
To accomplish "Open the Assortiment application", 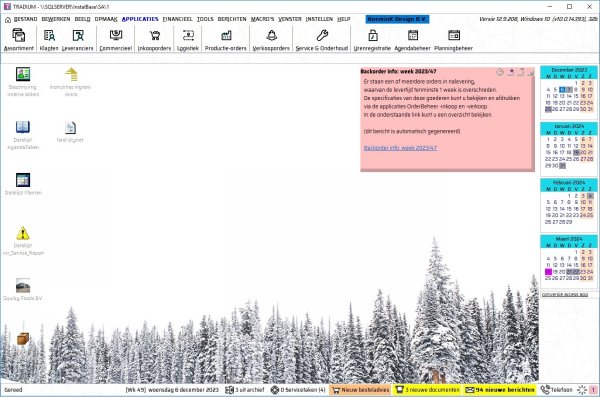I will tap(18, 40).
